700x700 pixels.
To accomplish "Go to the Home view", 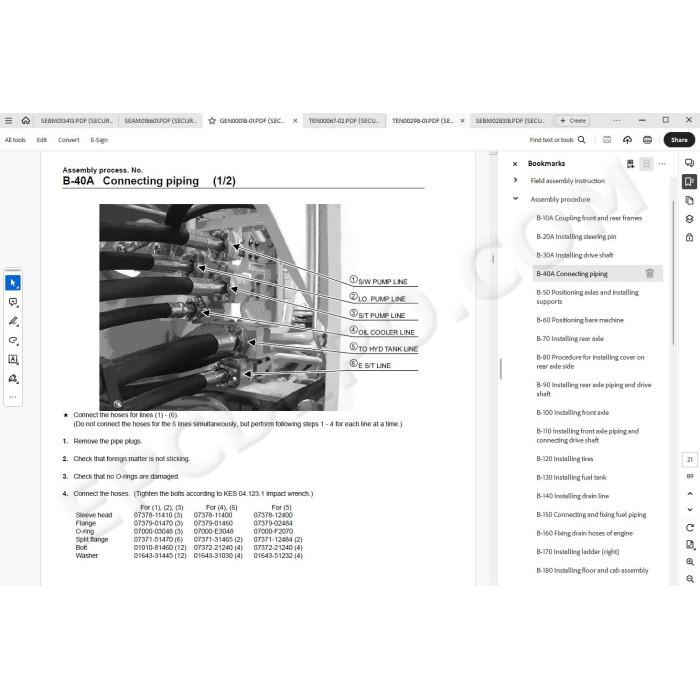I will tap(26, 121).
